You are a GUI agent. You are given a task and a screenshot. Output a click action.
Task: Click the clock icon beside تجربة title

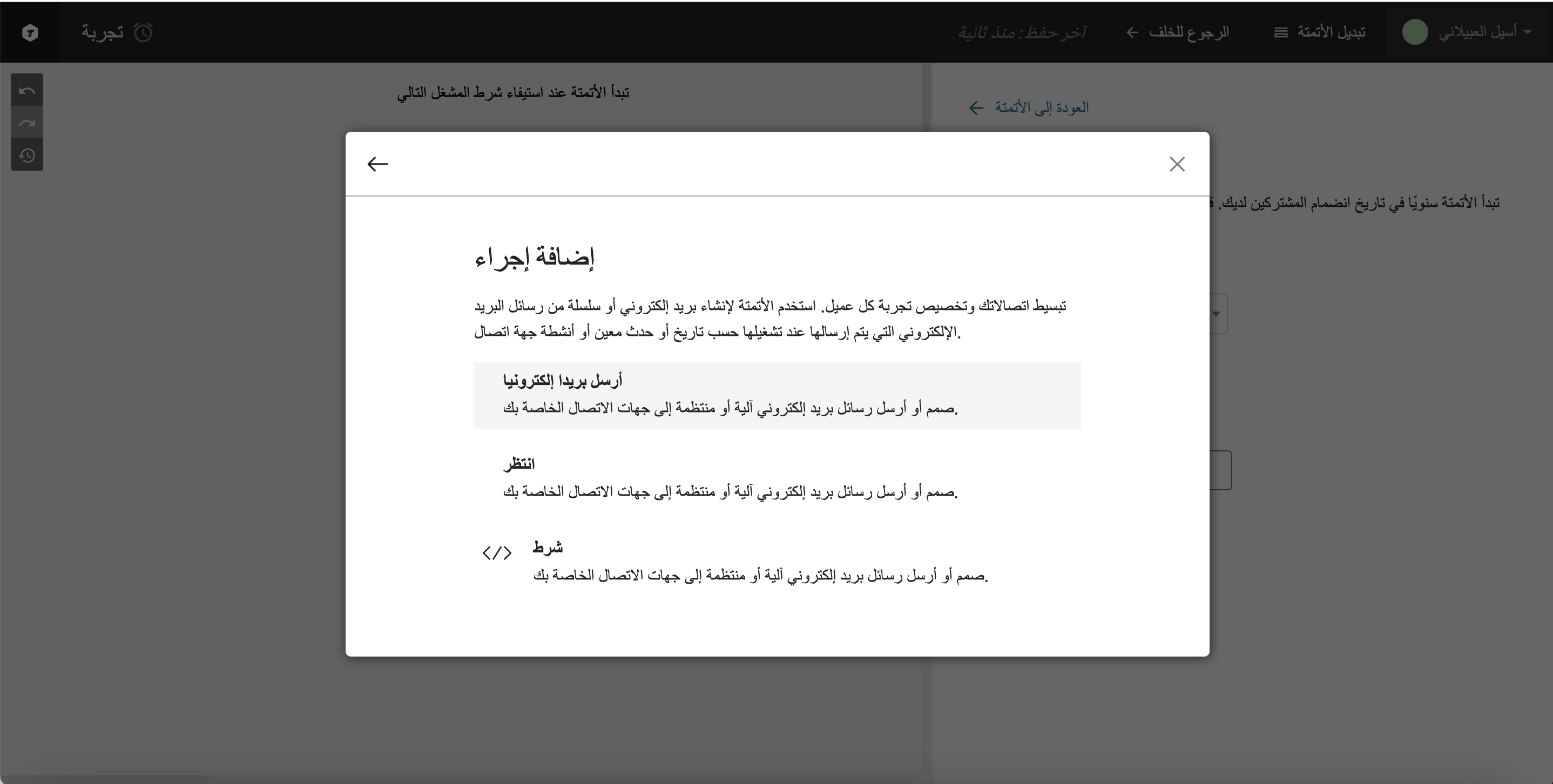point(144,32)
